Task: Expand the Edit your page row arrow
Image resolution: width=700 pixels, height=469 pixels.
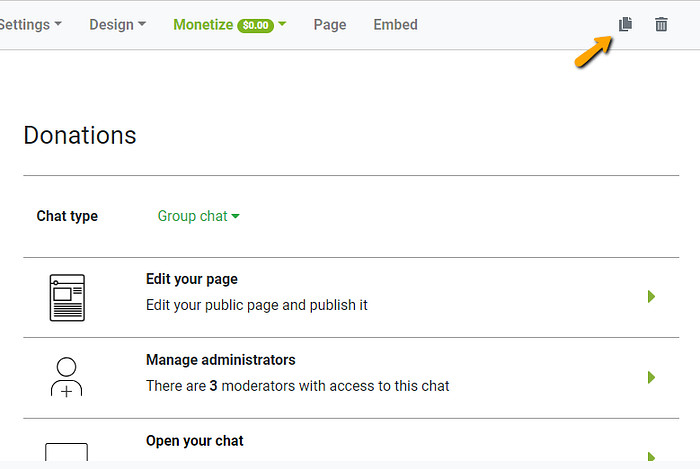Action: [x=651, y=296]
